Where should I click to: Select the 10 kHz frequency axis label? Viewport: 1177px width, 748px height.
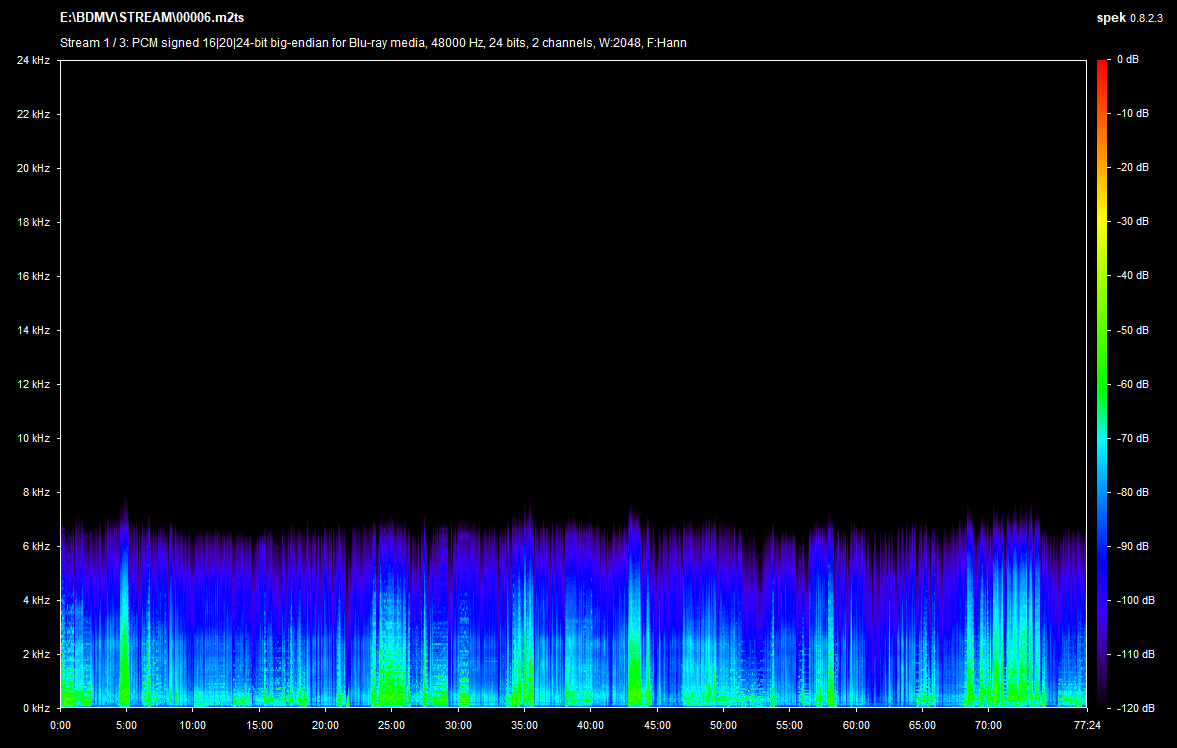(33, 439)
